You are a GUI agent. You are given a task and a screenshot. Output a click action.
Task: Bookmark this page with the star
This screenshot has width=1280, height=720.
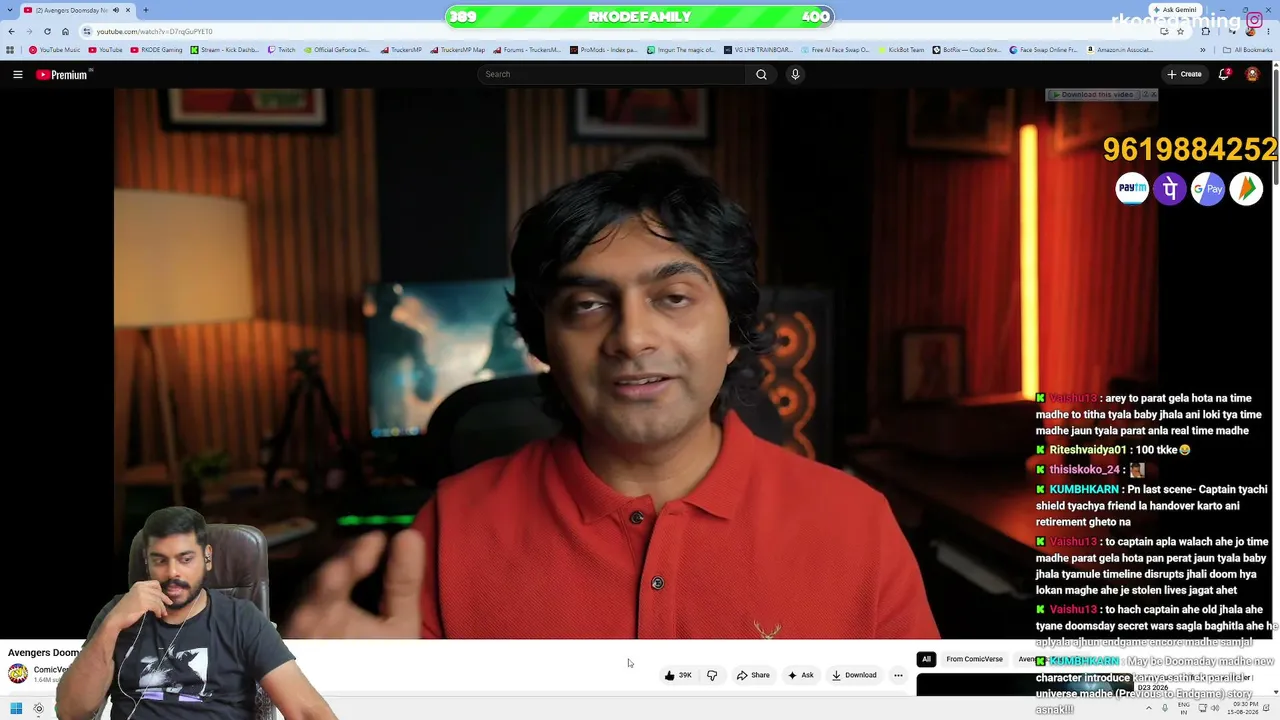click(x=1181, y=31)
